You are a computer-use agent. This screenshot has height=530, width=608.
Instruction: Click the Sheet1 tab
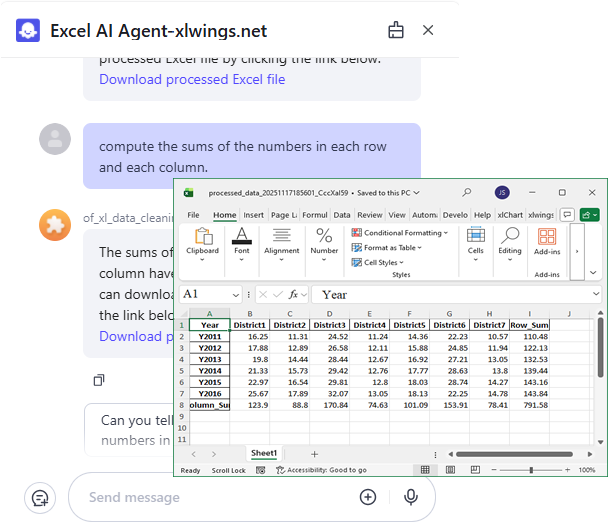click(264, 453)
